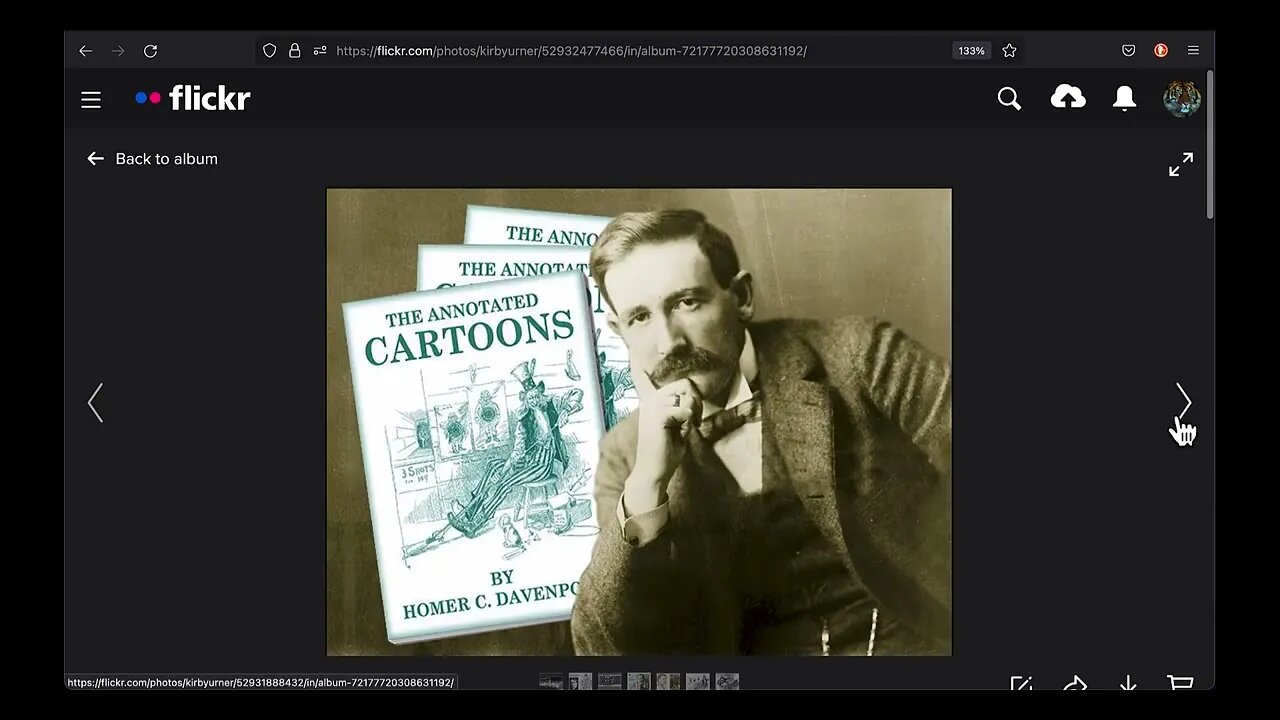Click the Flickr URL address field
Screen dimensions: 1280x720
pos(640,50)
